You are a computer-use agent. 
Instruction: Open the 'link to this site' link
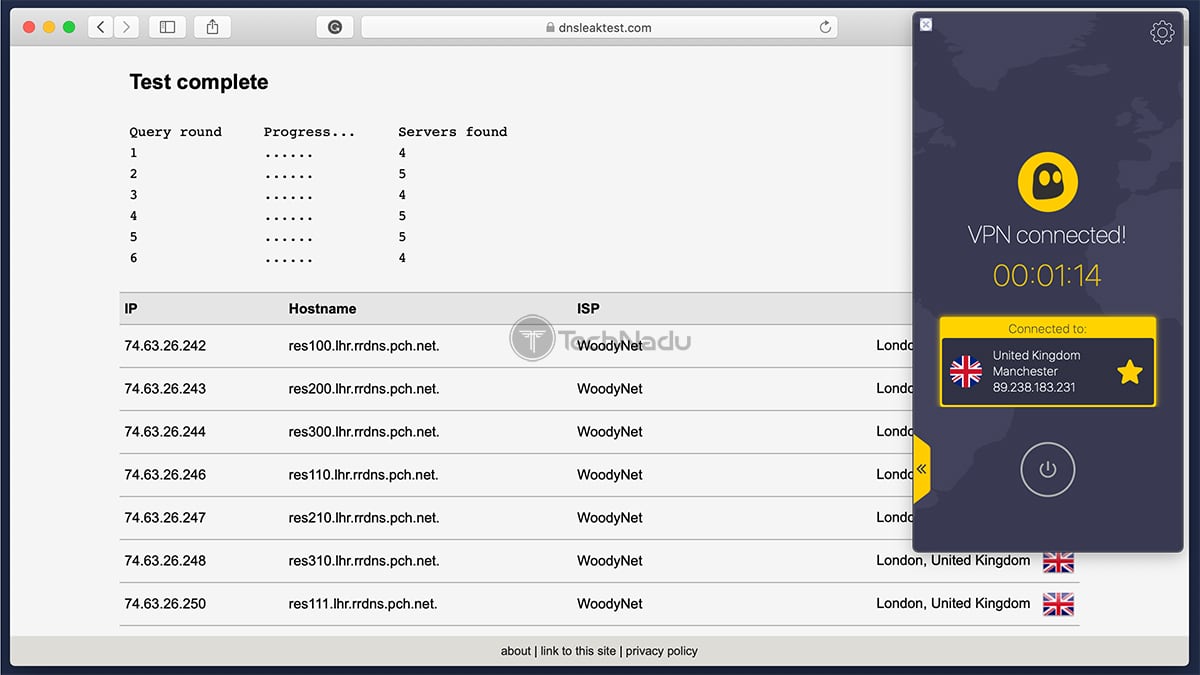(x=578, y=651)
